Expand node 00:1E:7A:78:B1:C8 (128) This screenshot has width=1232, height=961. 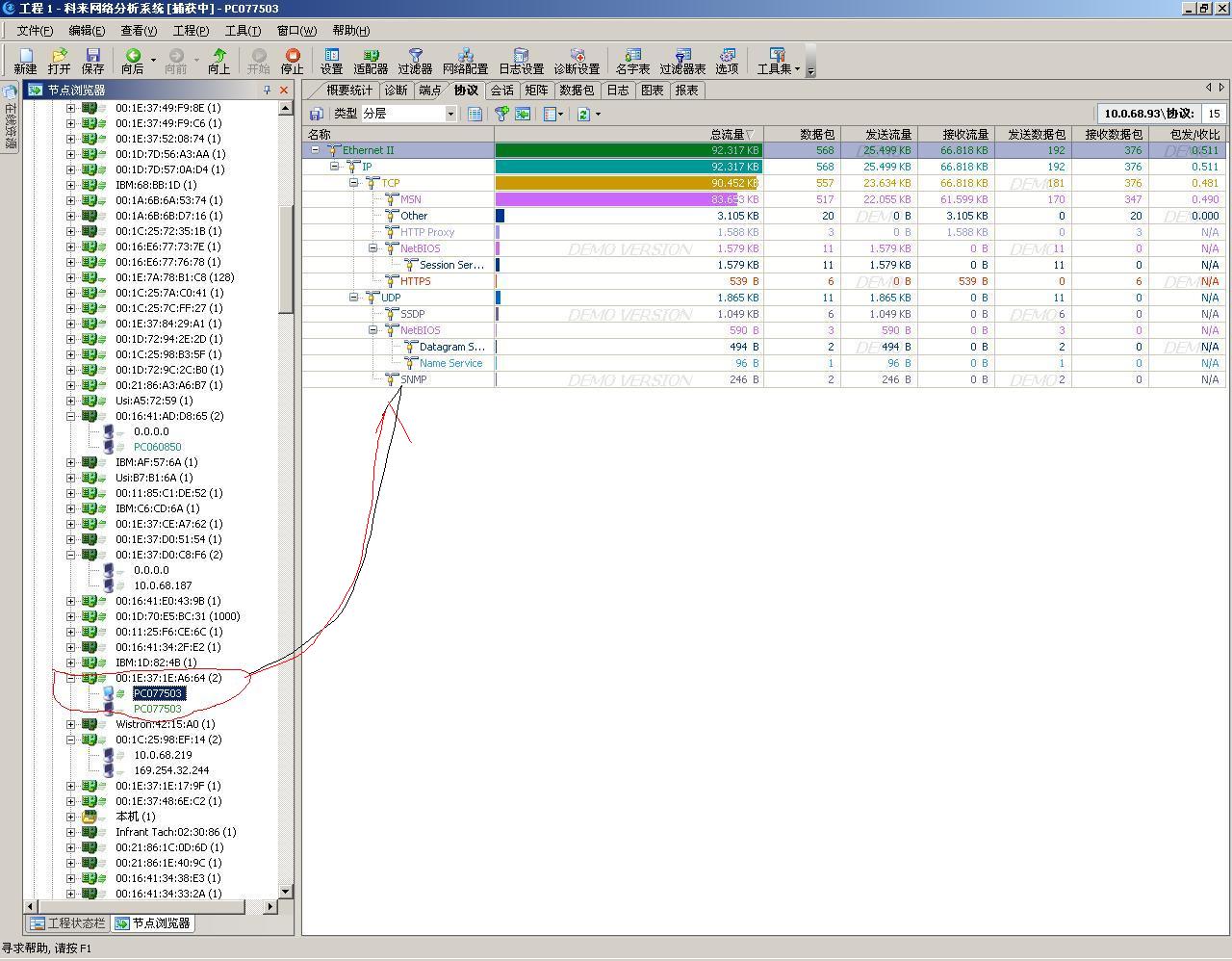click(x=70, y=277)
